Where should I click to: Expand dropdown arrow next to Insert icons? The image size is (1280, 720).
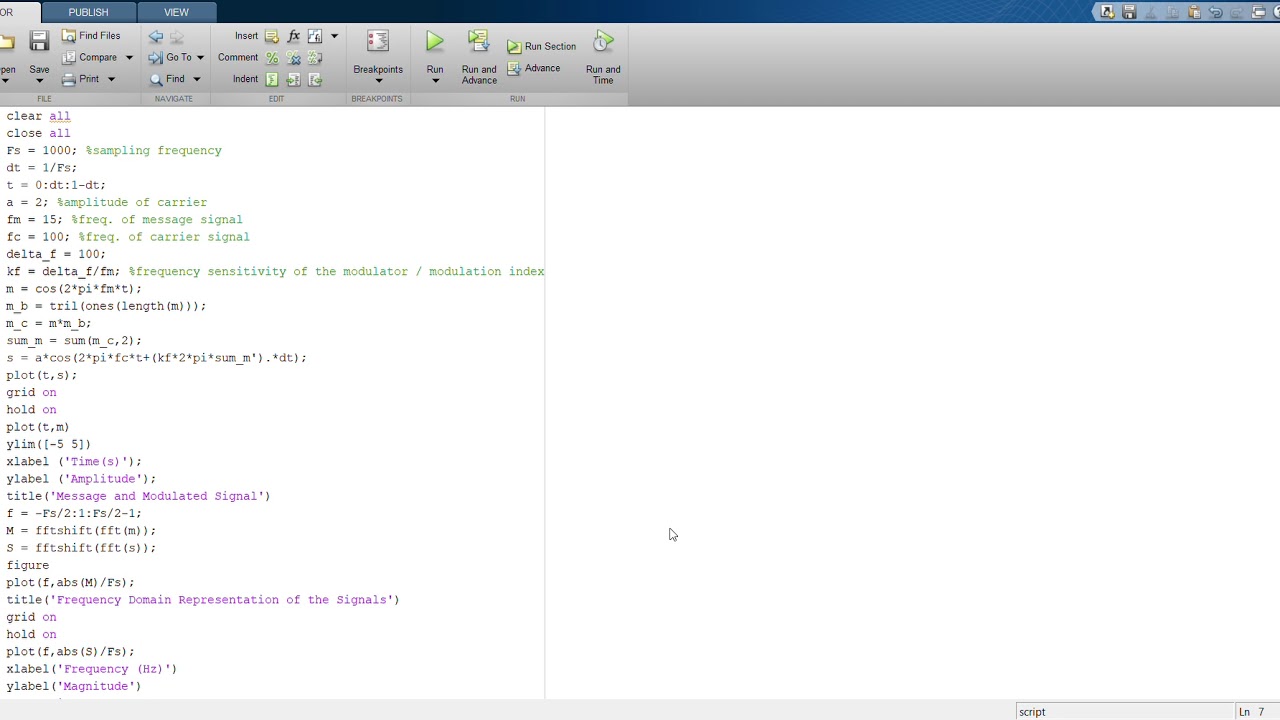[x=334, y=36]
